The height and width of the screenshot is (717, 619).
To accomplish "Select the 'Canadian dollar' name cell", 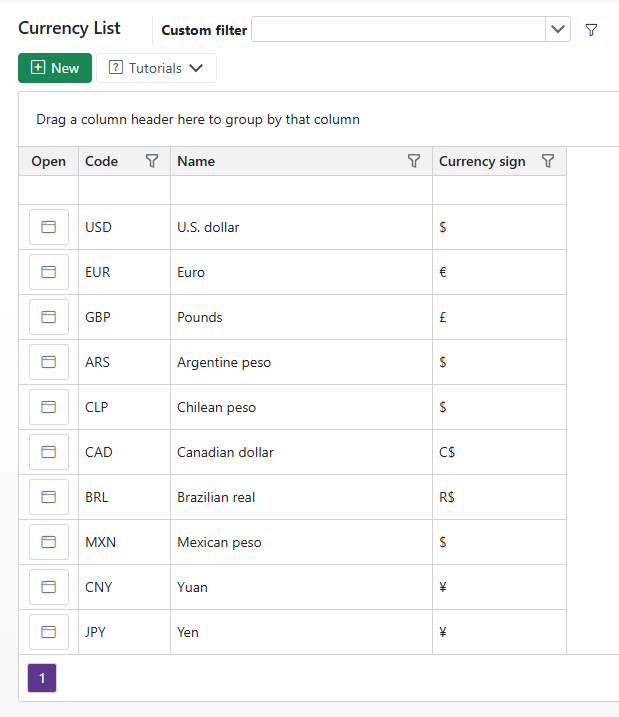I will (301, 452).
